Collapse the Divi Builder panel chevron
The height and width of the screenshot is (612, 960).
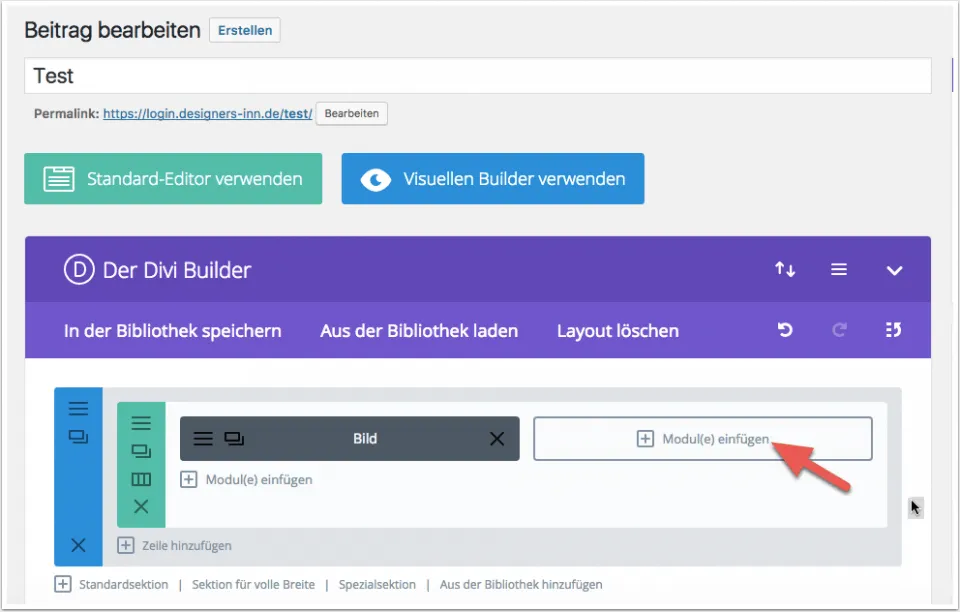coord(894,270)
